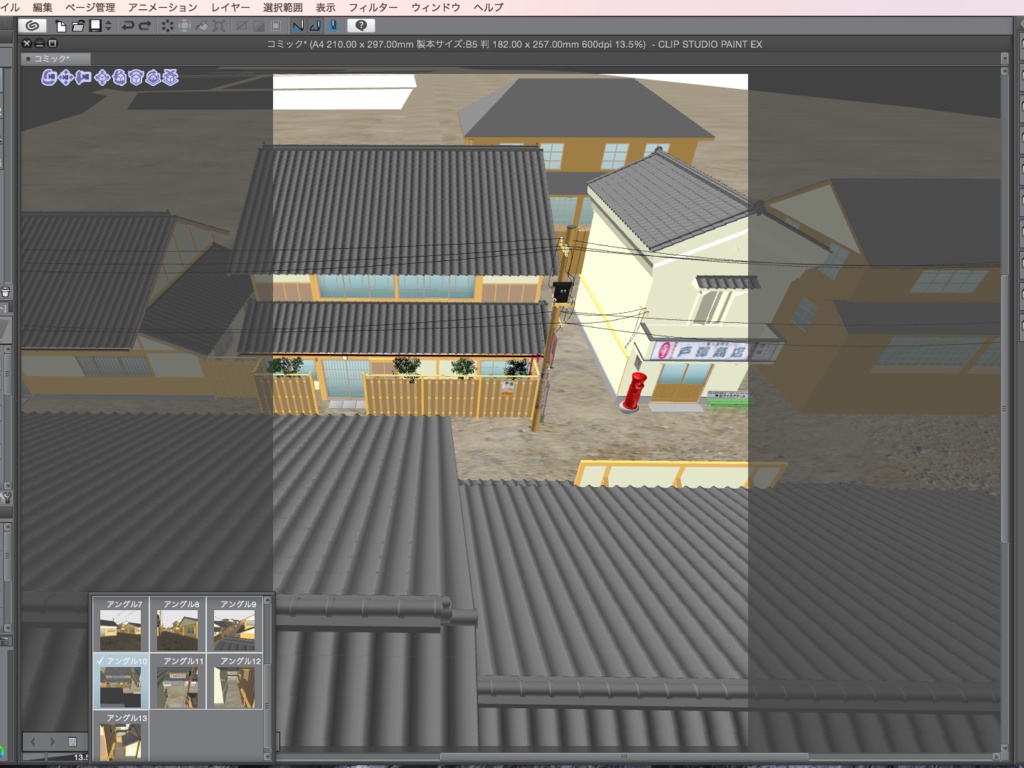Open the フィルター menu

coord(373,7)
